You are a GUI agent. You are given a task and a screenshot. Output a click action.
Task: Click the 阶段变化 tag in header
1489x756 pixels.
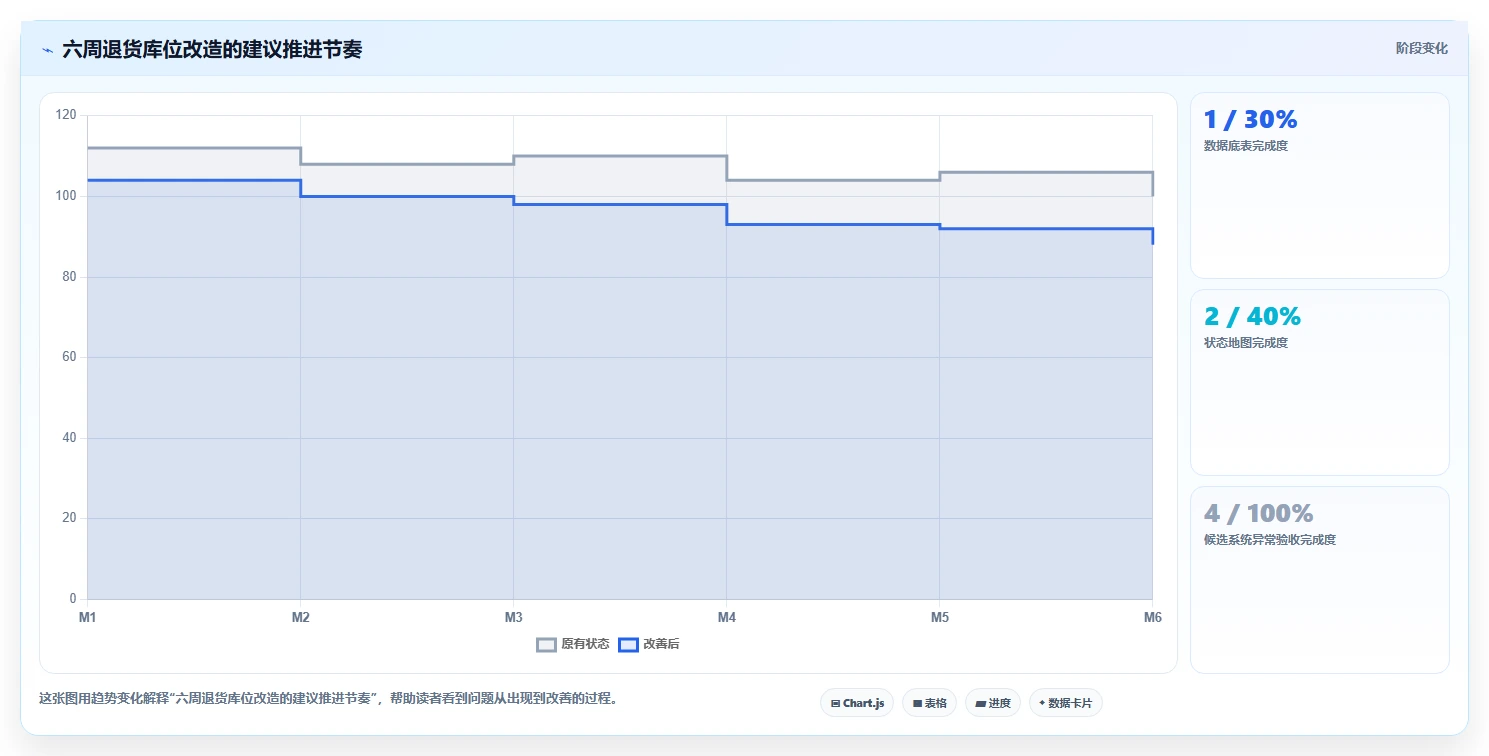coord(1421,48)
